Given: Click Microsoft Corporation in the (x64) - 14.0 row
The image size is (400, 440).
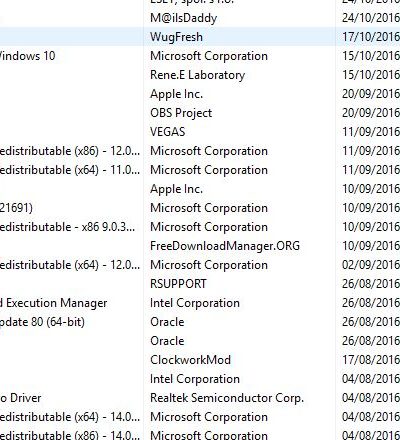Looking at the screenshot, I should (x=209, y=417).
